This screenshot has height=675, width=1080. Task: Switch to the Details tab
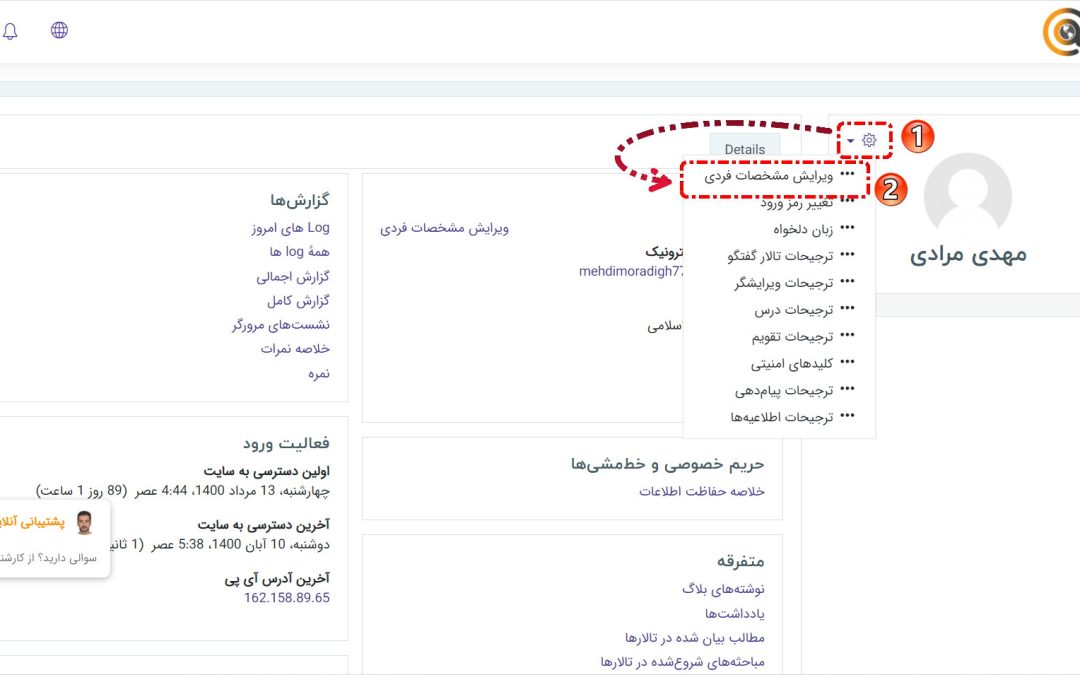click(x=744, y=149)
